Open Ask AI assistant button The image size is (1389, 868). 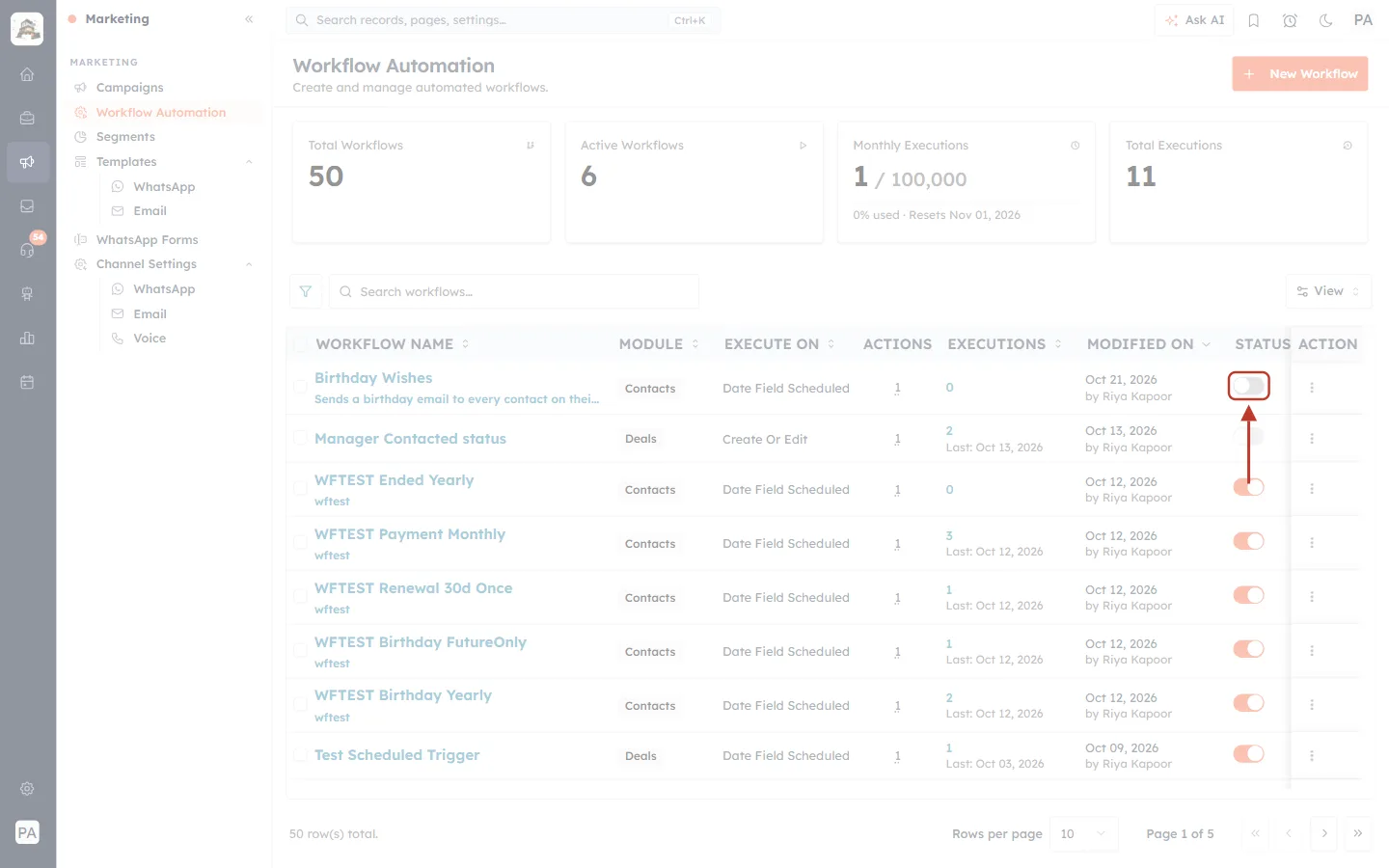tap(1194, 20)
